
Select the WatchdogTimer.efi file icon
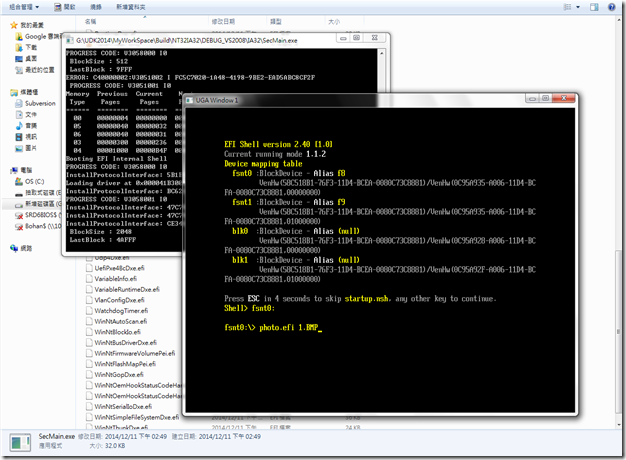(89, 311)
